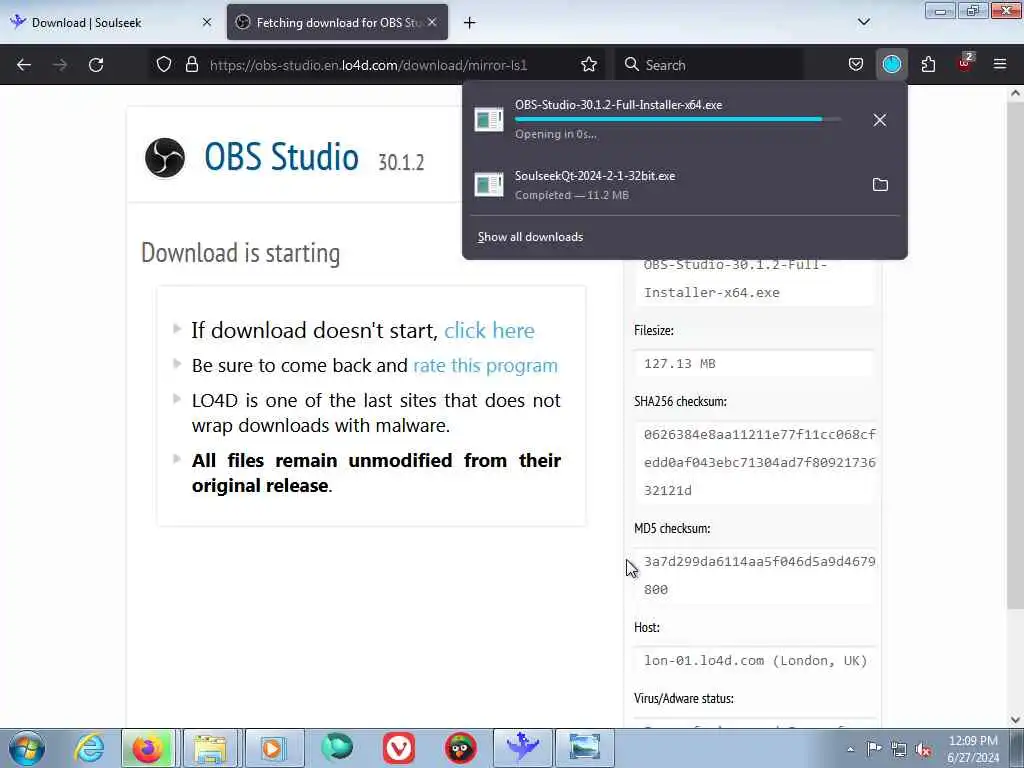Screen dimensions: 1024x768
Task: Click the SHA256 checksum value starting 0626384e
Action: (760, 462)
